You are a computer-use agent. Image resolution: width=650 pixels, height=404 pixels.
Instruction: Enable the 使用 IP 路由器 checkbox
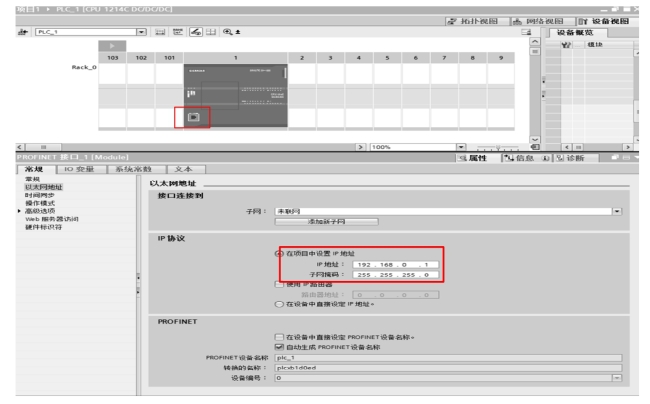pos(279,285)
